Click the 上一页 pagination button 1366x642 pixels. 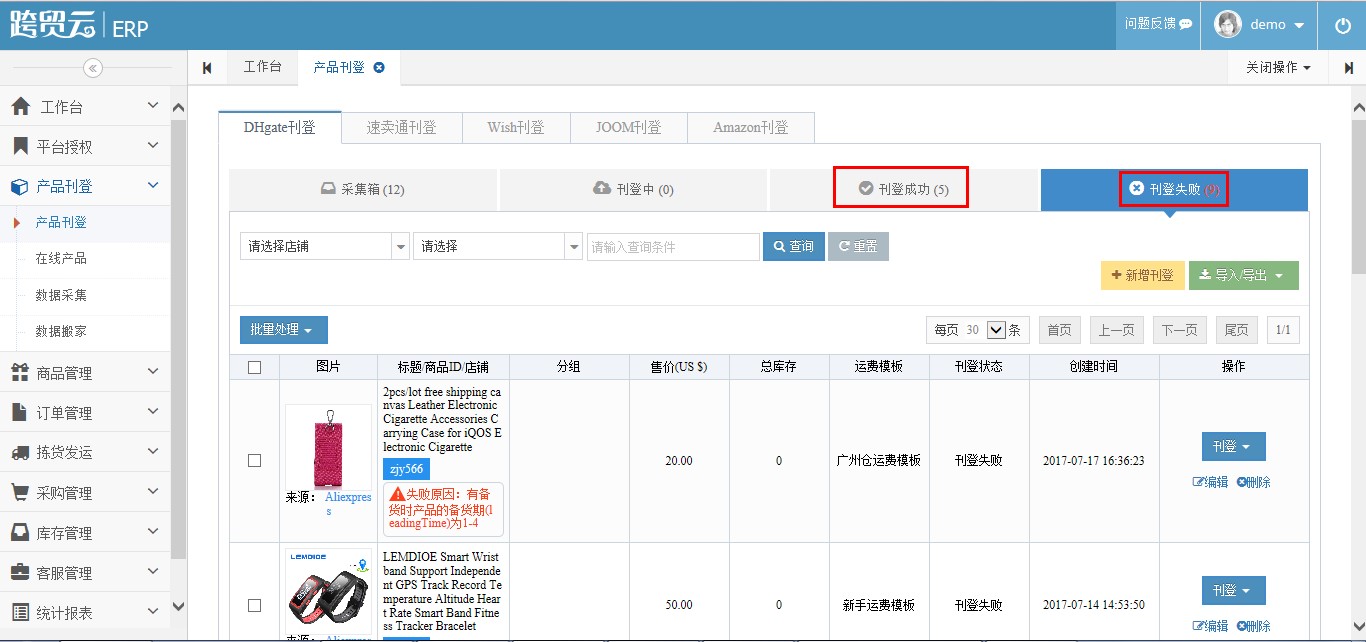pyautogui.click(x=1117, y=330)
